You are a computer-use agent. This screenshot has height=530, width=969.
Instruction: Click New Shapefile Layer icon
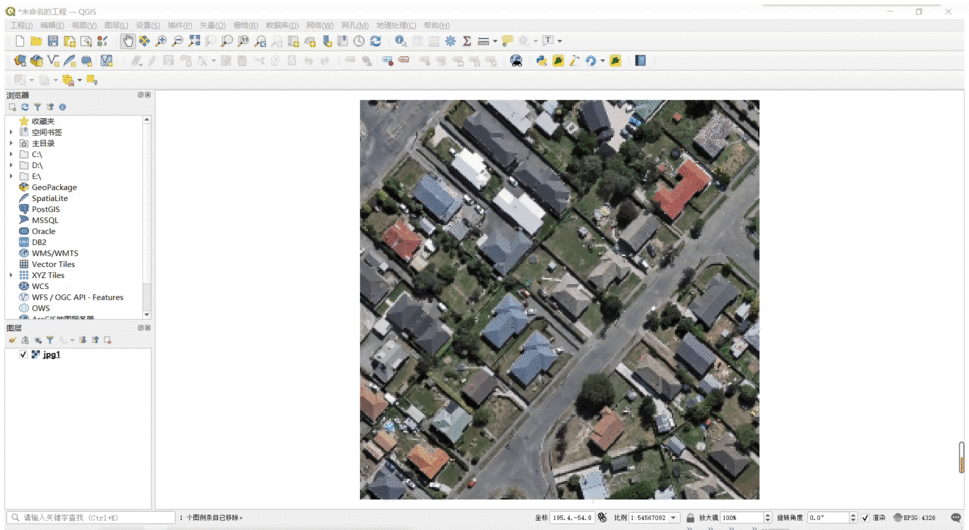click(x=53, y=61)
